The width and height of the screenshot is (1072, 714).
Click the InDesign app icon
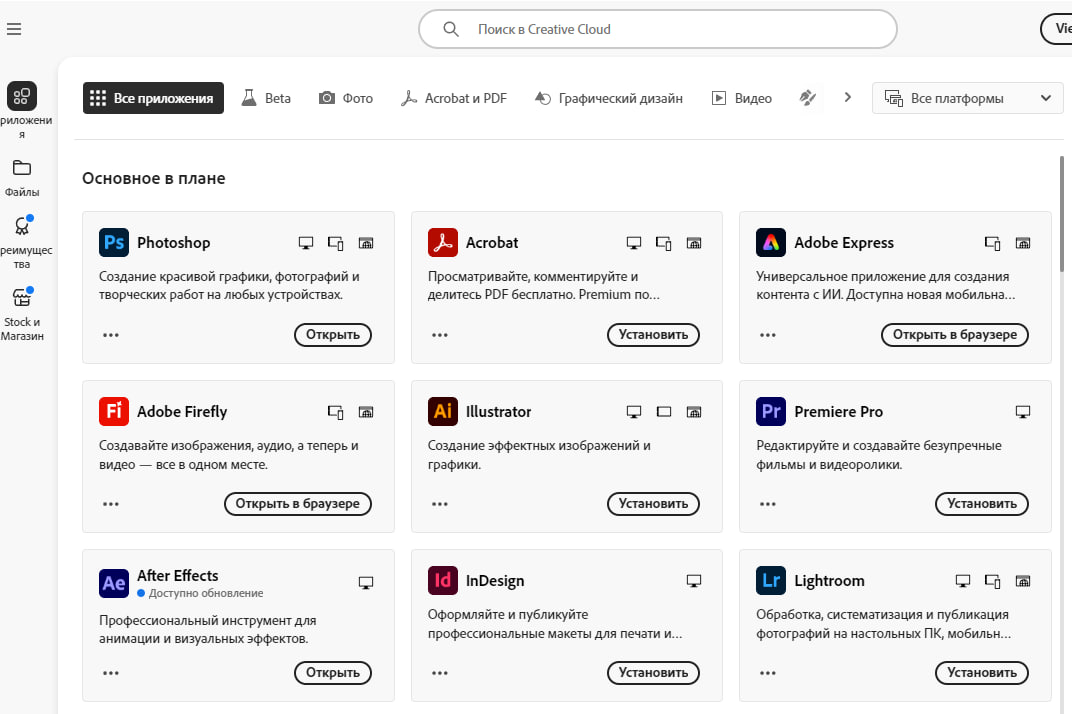pos(443,581)
